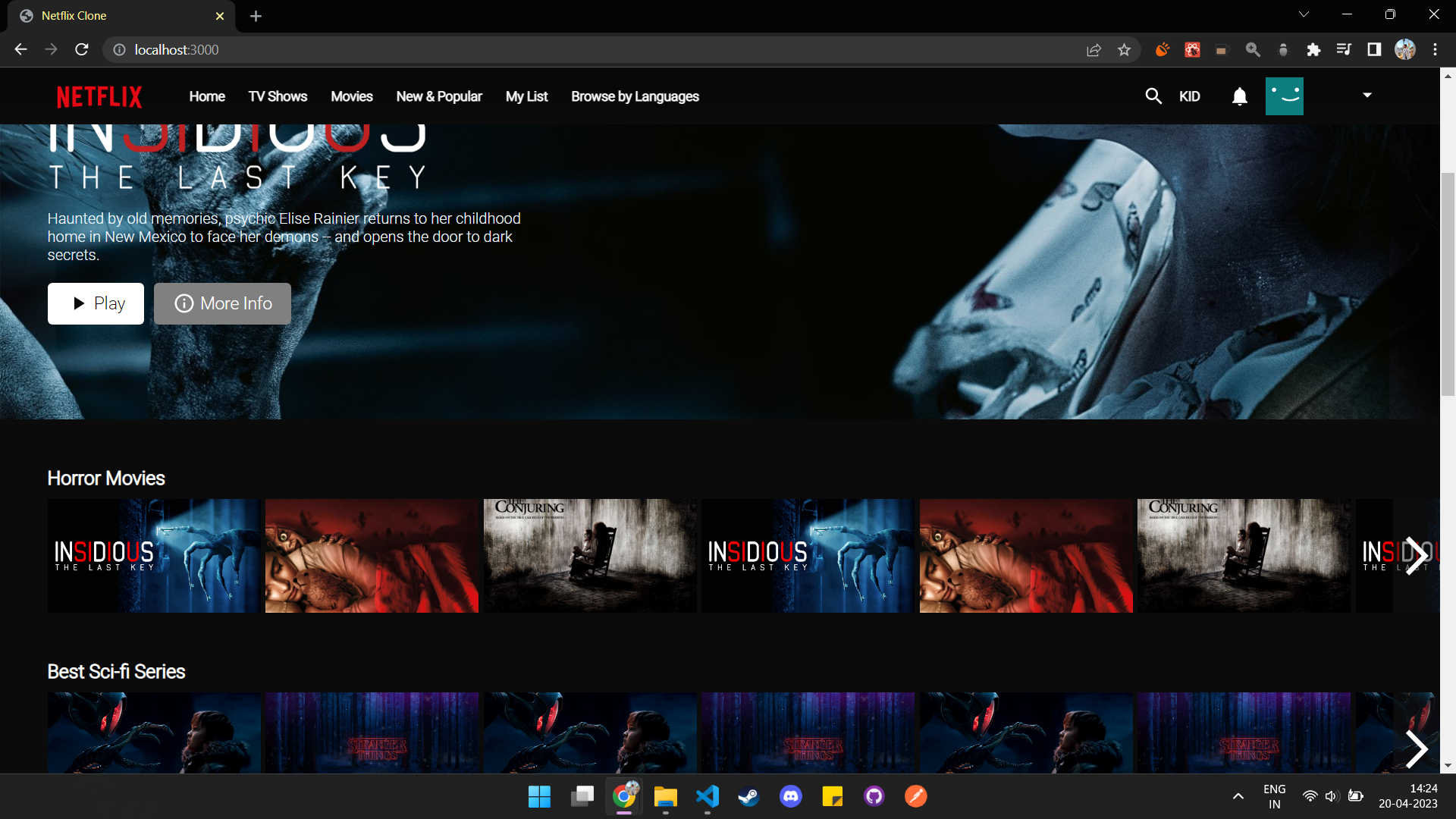Click the Insidious thumbnail in Horror Movies

pyautogui.click(x=152, y=555)
